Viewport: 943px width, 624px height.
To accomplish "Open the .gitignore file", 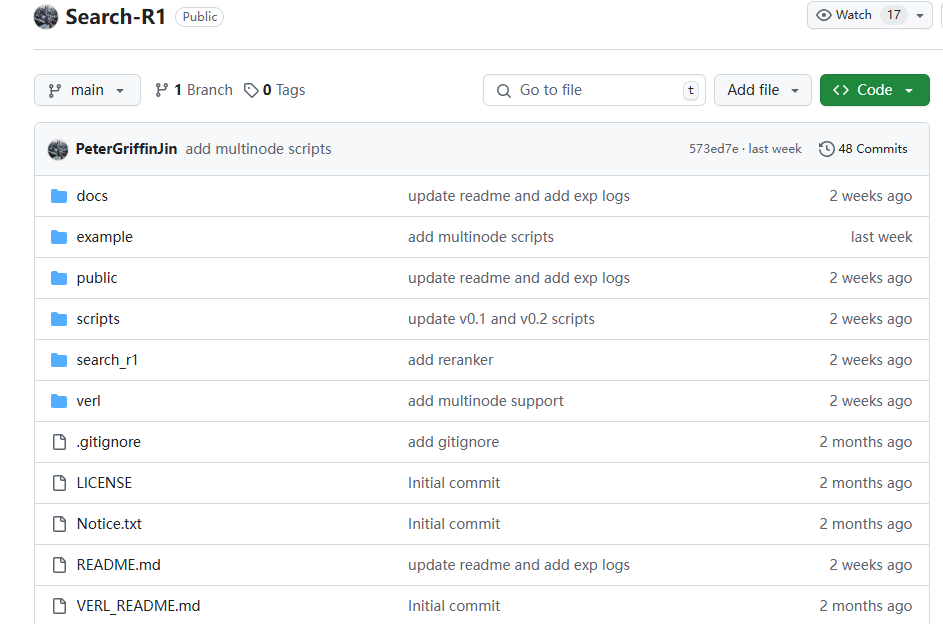I will tap(108, 442).
